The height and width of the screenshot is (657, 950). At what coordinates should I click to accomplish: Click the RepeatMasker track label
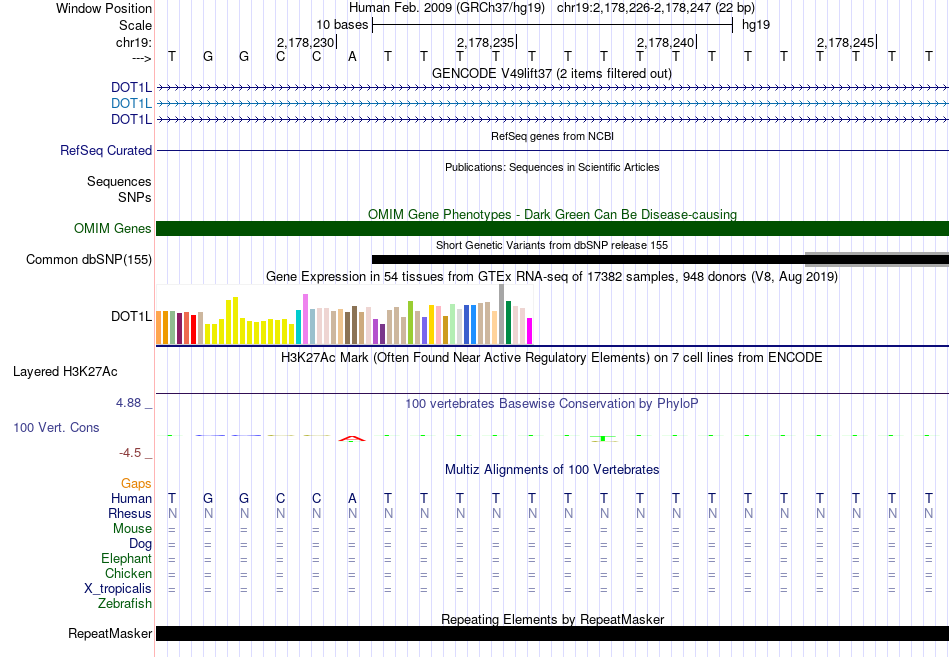tap(110, 633)
